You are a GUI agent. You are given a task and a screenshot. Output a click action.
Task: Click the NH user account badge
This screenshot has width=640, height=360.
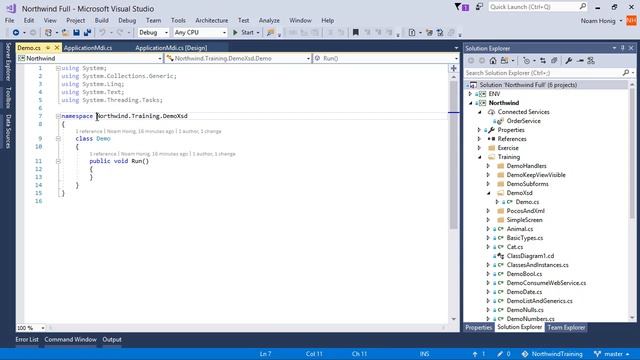tap(631, 20)
